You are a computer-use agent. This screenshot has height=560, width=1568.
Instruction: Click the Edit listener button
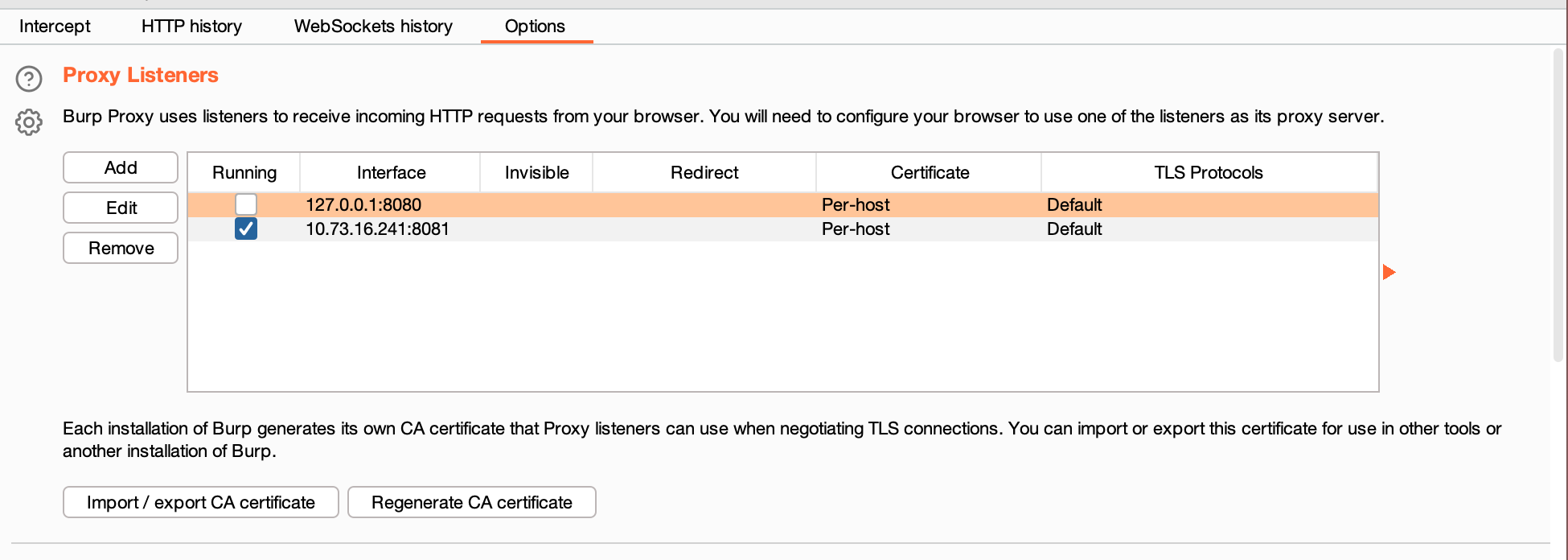click(121, 208)
